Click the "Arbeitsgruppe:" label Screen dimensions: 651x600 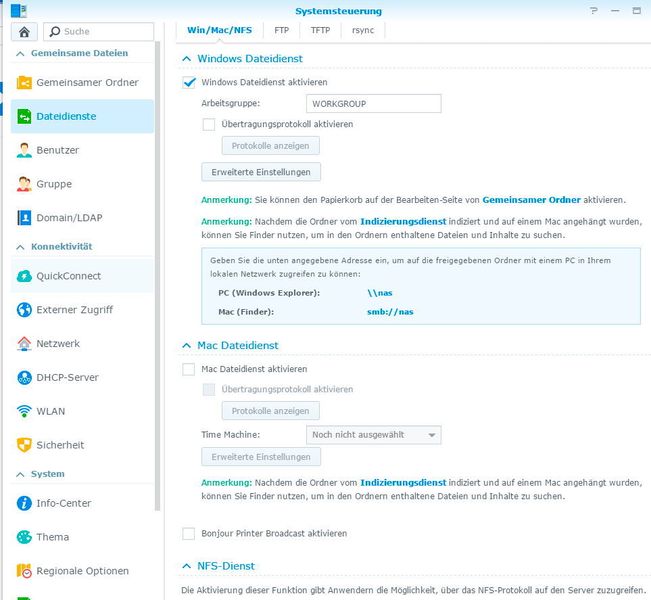[231, 103]
